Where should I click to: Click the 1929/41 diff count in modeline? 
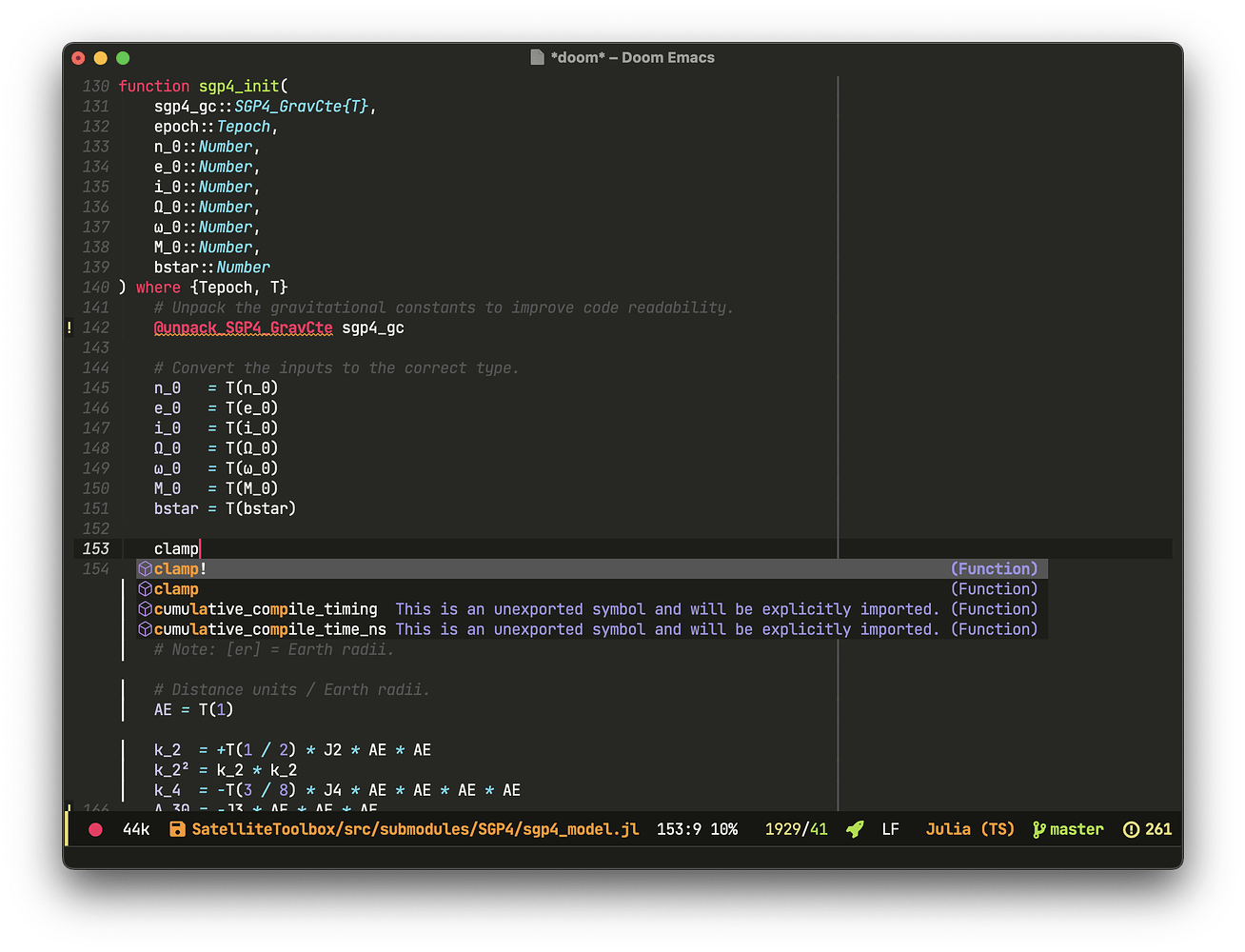[796, 829]
